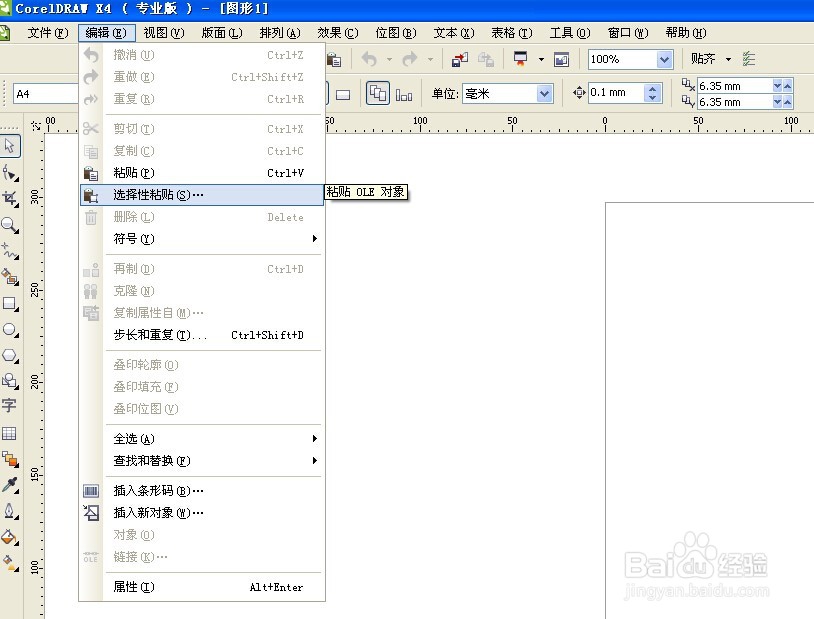
Task: Select the Zoom magnifier tool
Action: pyautogui.click(x=10, y=225)
